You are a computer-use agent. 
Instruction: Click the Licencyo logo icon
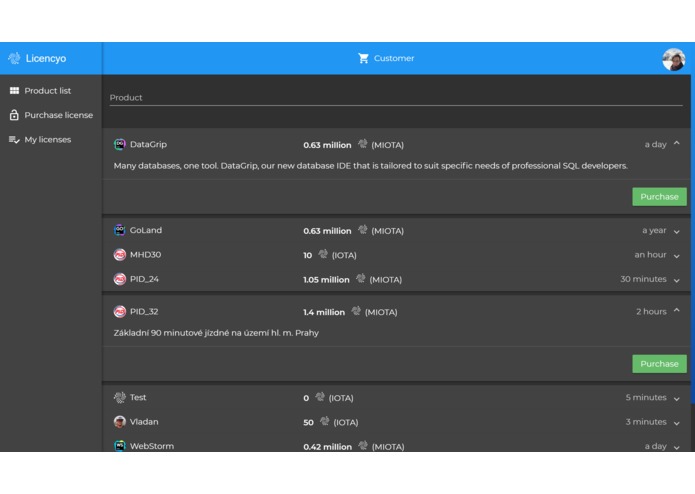(14, 58)
